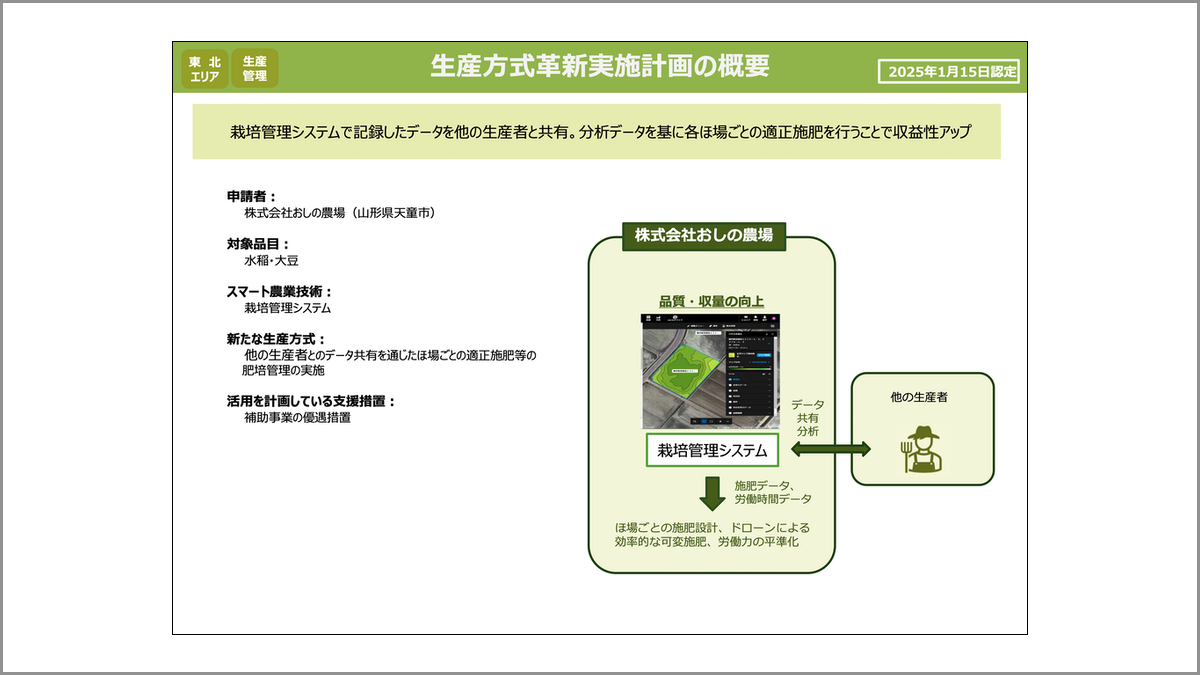Select the 補助事業の優遇措置 text
This screenshot has width=1200, height=675.
point(297,418)
